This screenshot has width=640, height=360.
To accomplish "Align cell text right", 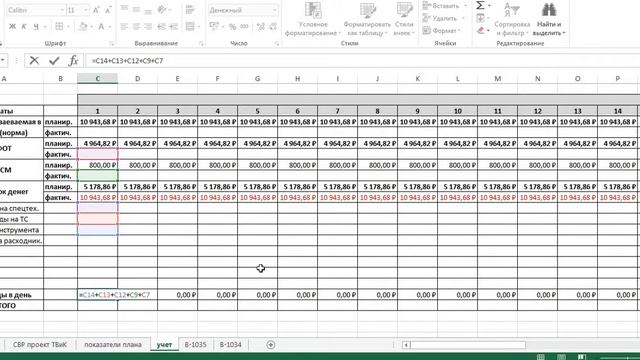I will click(148, 27).
